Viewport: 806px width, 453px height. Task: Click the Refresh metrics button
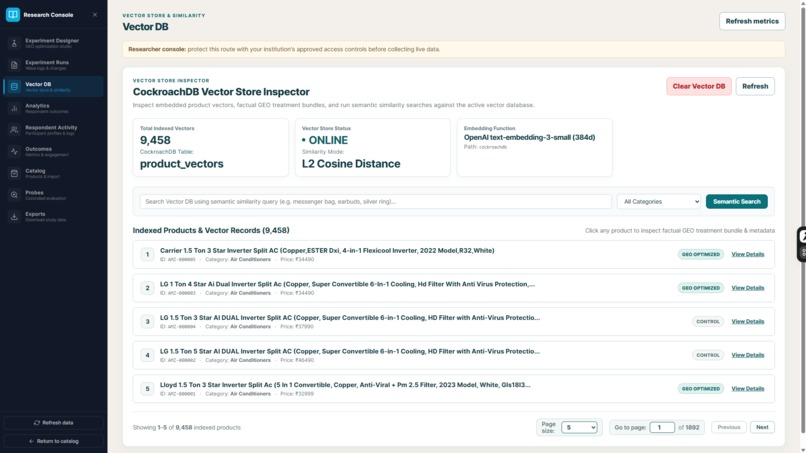752,21
